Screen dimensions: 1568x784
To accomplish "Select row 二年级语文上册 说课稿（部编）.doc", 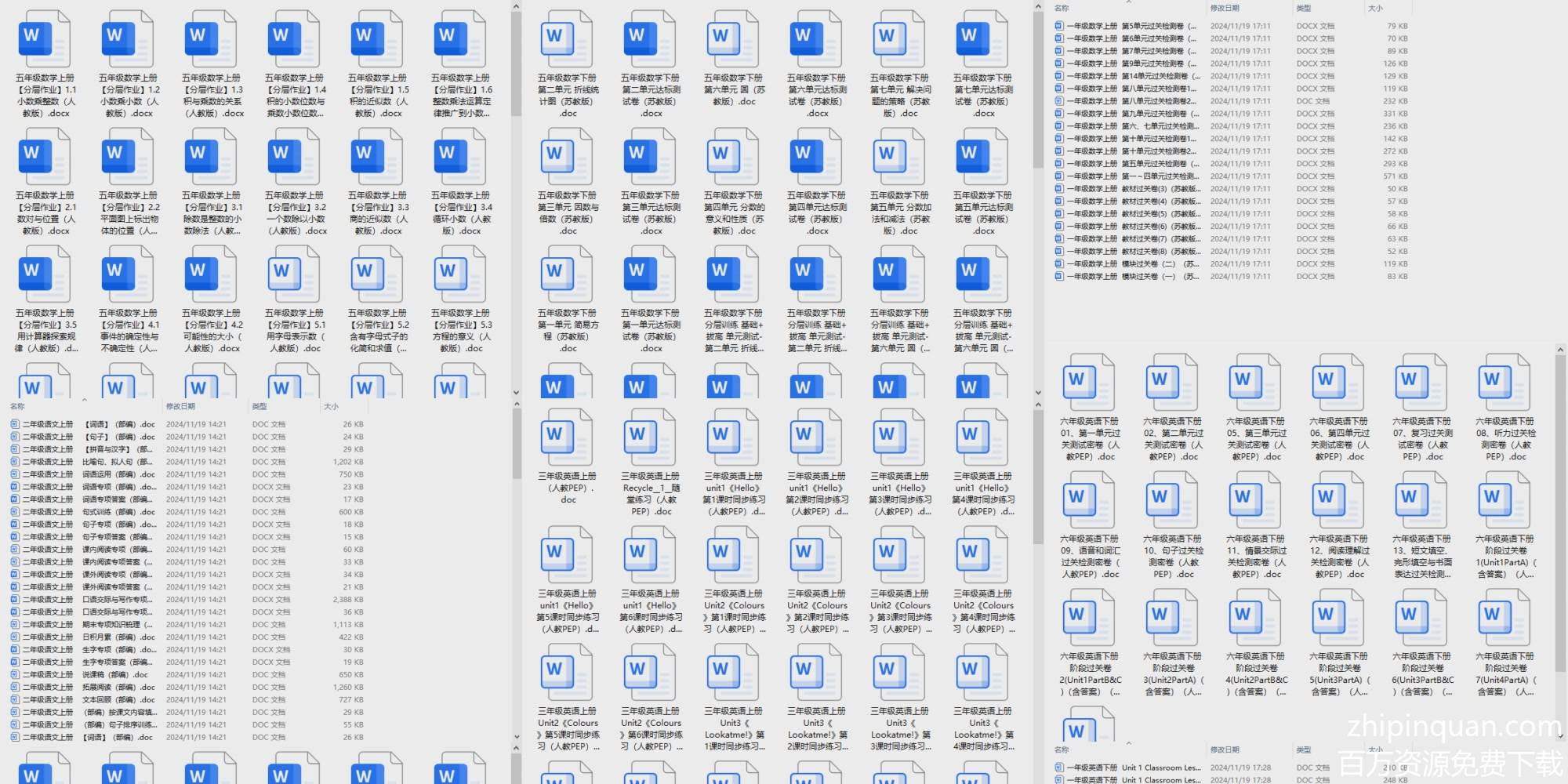I will pyautogui.click(x=188, y=674).
